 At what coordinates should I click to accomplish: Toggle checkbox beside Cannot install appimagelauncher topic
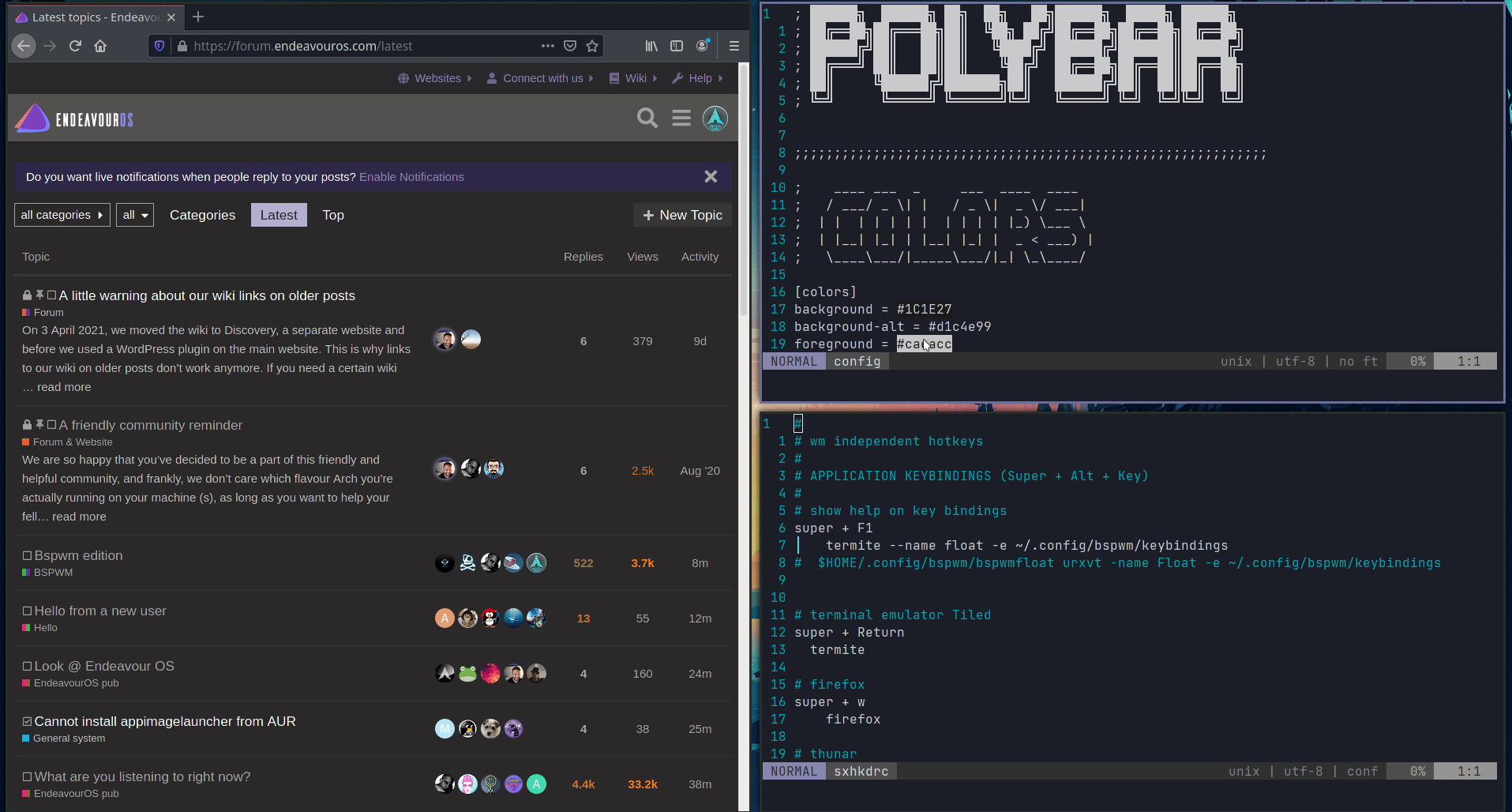(27, 722)
